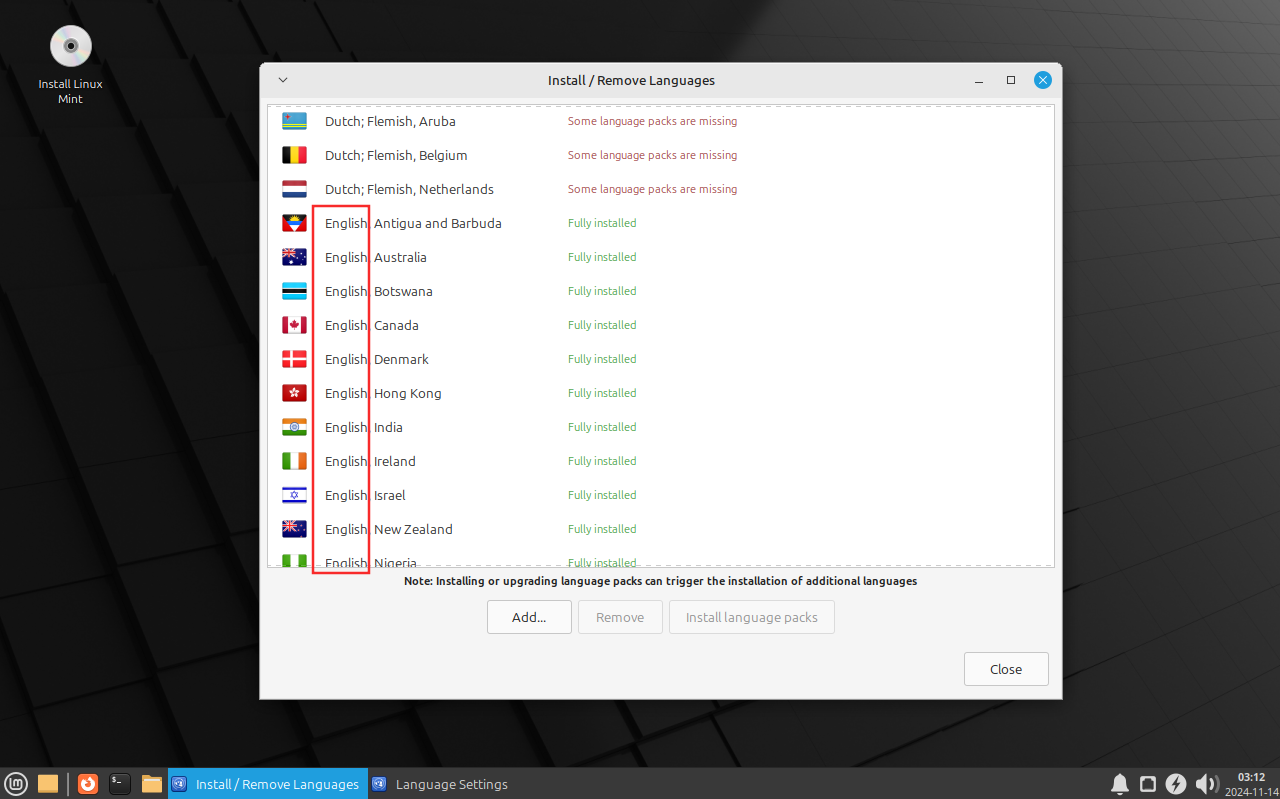Click the show desktop button in panel
The height and width of the screenshot is (799, 1280).
(x=47, y=784)
